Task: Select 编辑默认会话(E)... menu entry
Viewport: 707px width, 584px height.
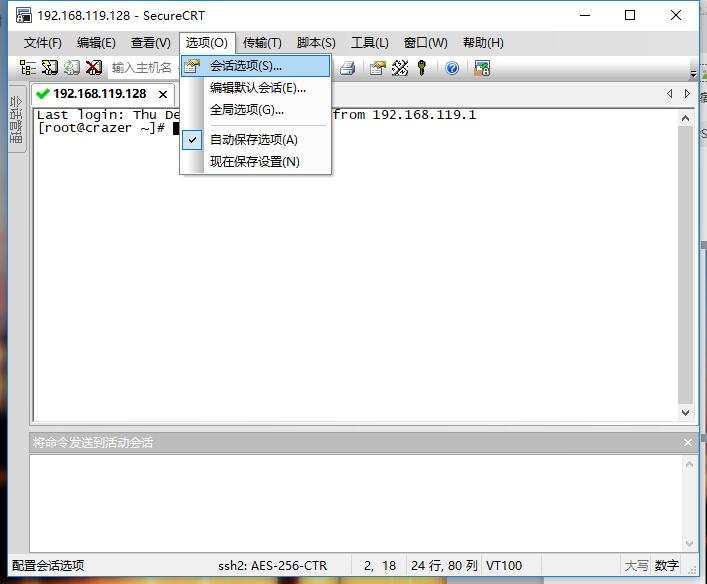Action: (x=256, y=88)
